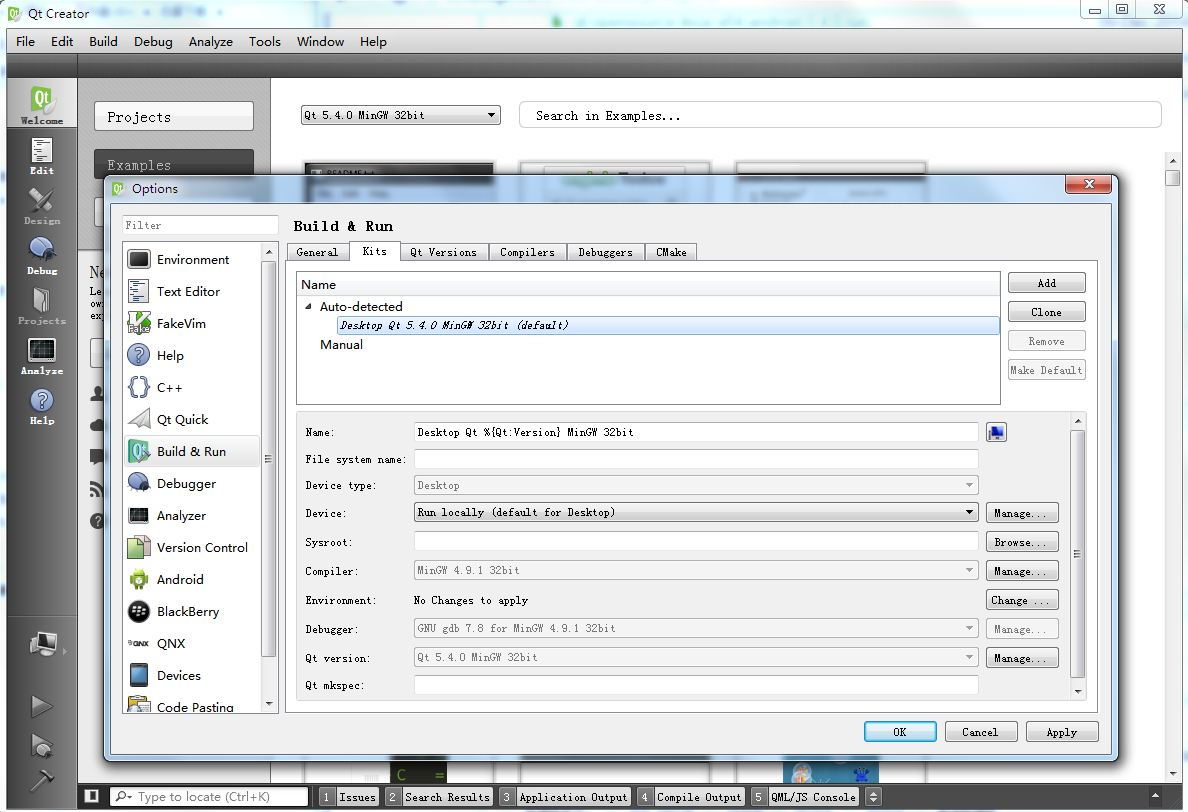Click Apply in Options dialog
Image resolution: width=1188 pixels, height=812 pixels.
tap(1061, 732)
